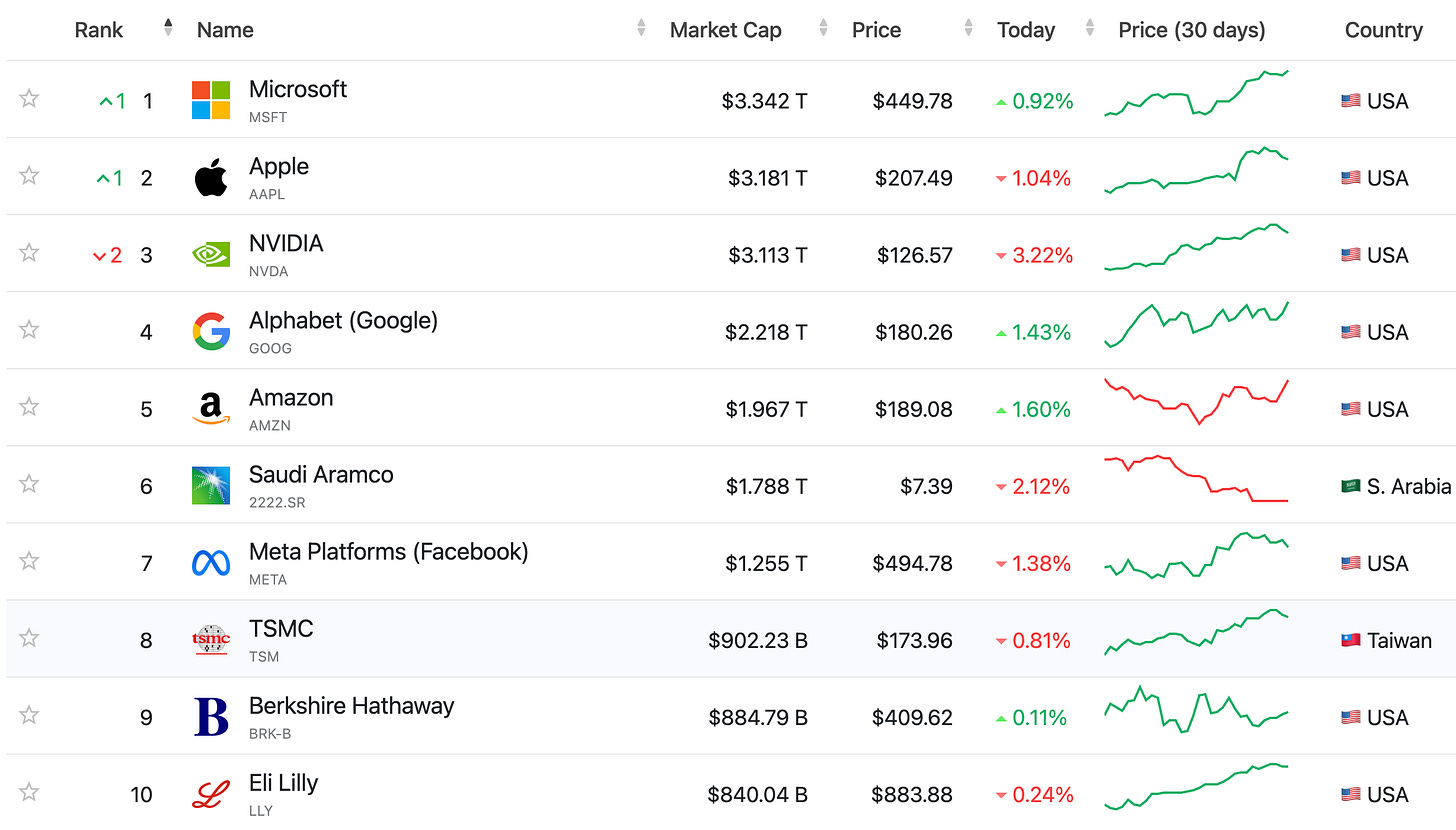Star Berkshire Hathaway as favorite
1456x830 pixels.
[x=29, y=714]
